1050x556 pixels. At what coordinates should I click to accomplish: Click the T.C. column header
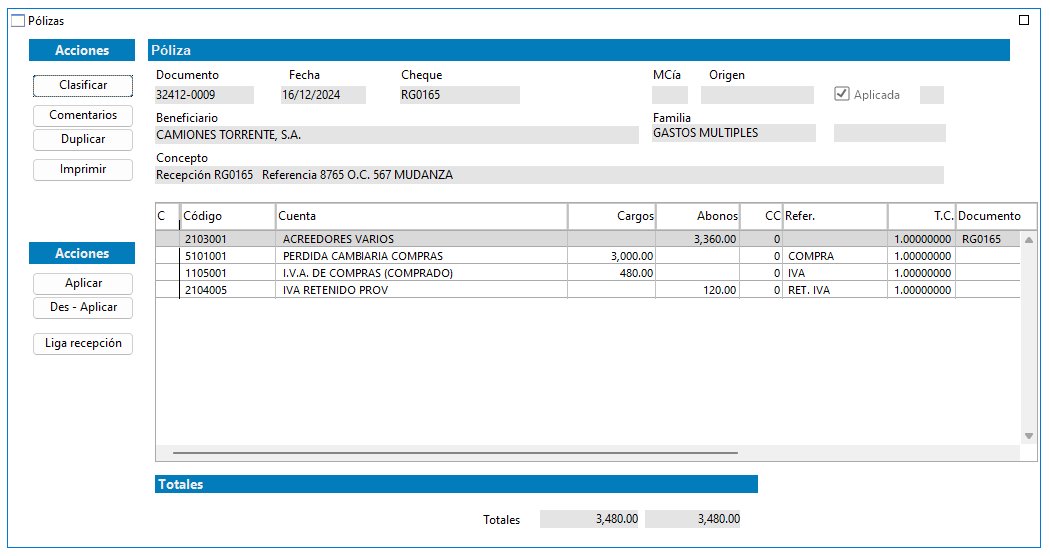(922, 216)
